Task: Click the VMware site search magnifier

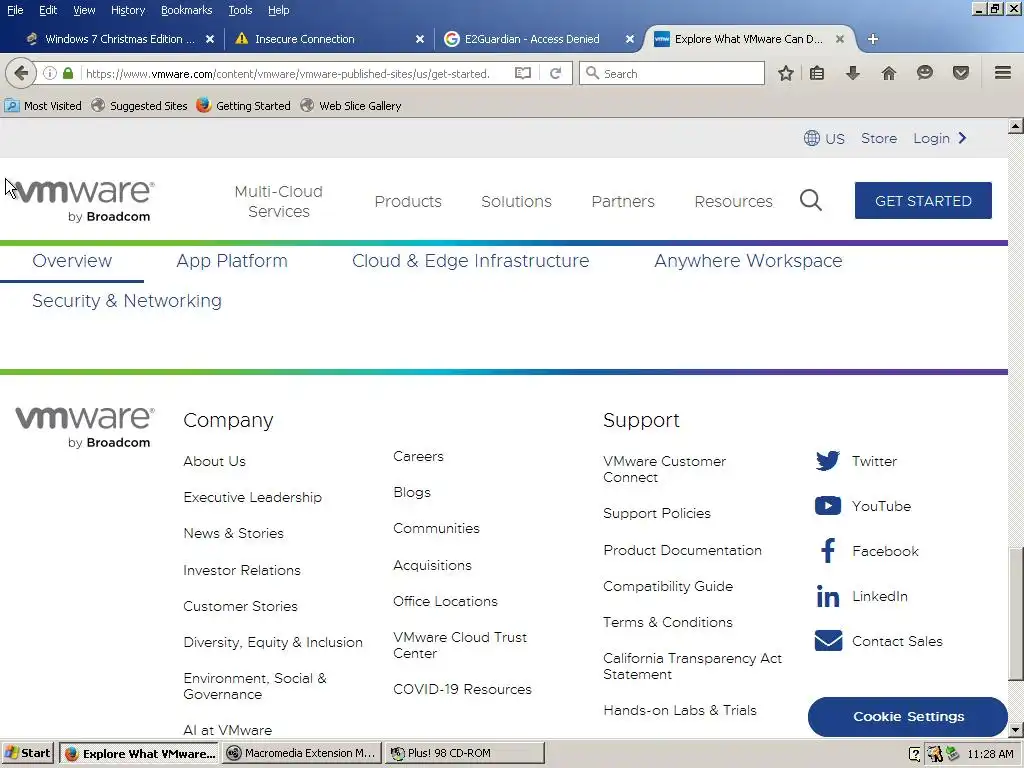Action: (x=810, y=200)
